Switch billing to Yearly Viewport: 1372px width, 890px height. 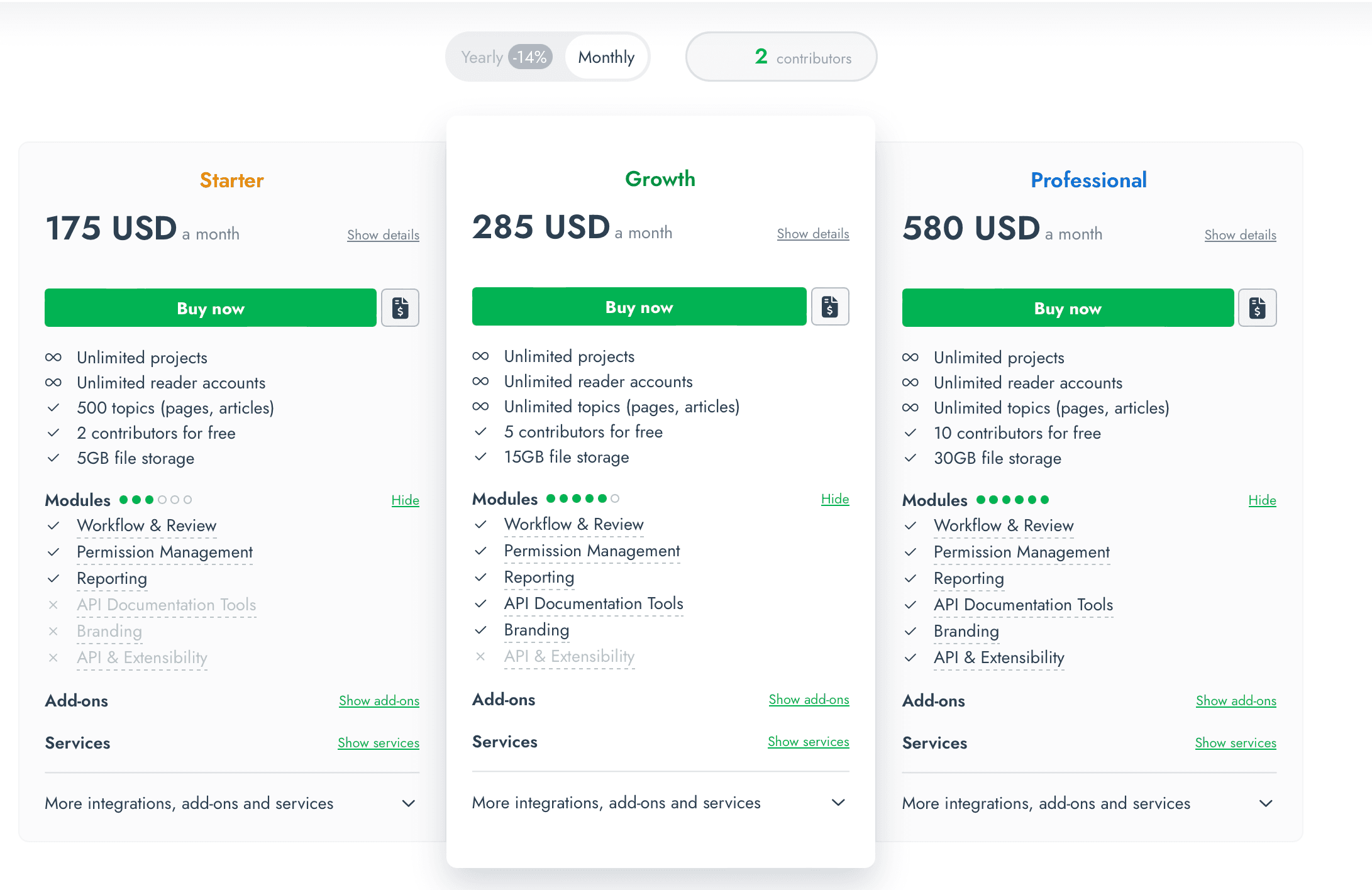coord(506,57)
